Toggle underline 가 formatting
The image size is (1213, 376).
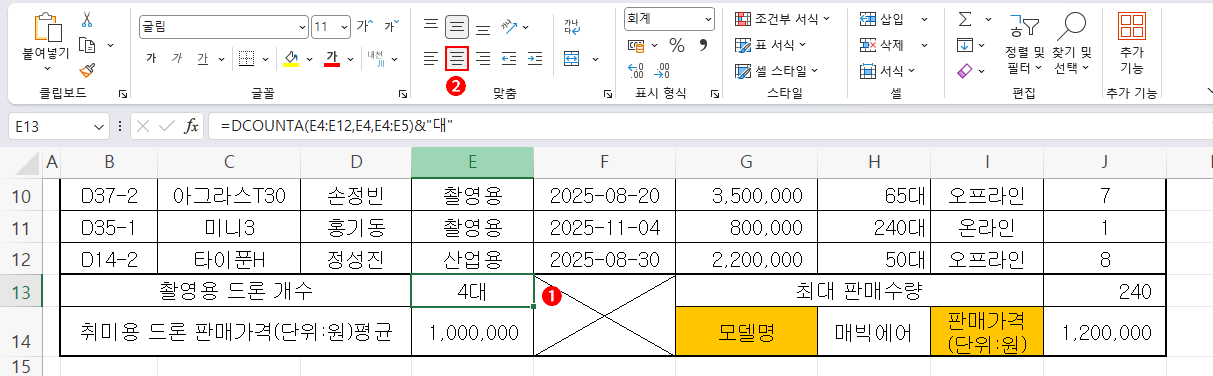click(202, 58)
